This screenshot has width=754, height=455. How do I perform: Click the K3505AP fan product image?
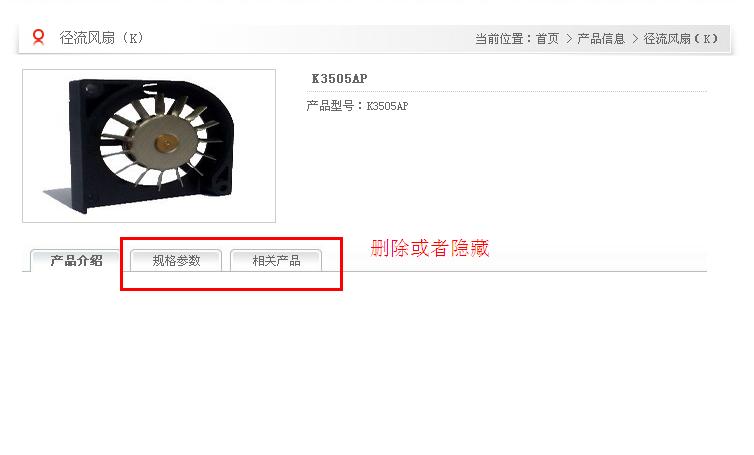[149, 146]
